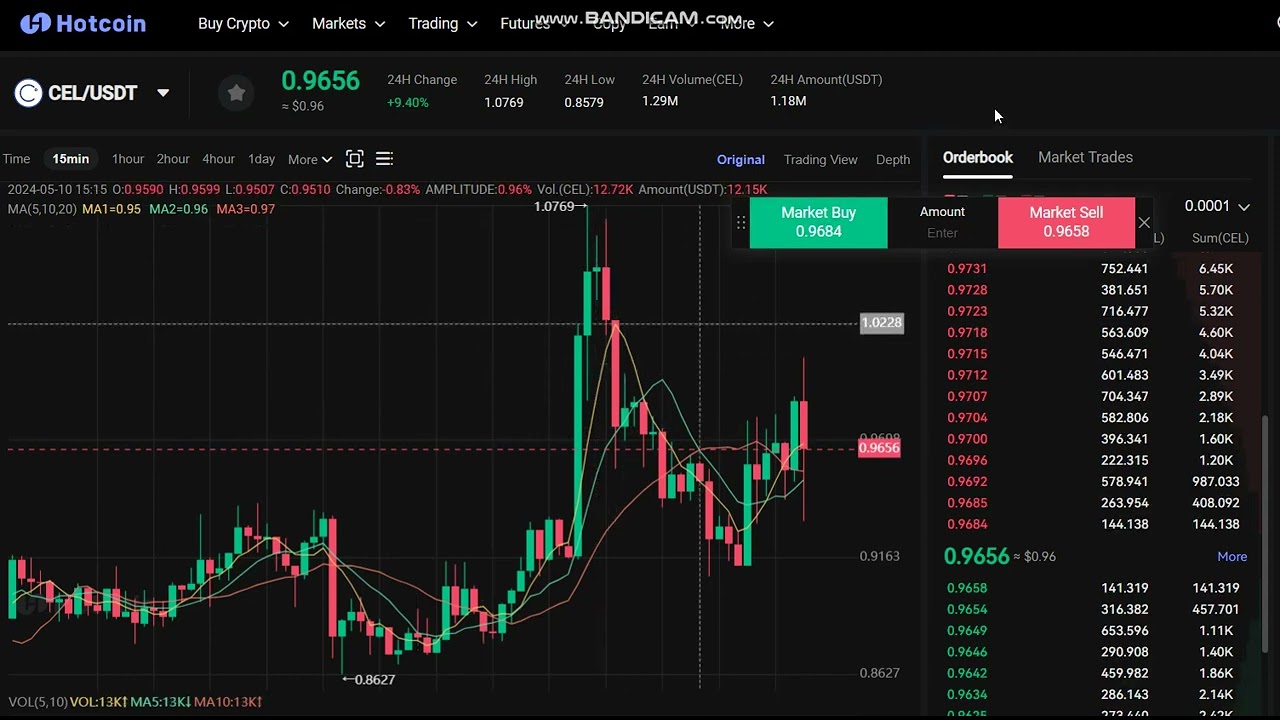The height and width of the screenshot is (720, 1280).
Task: Open the Orderbook tab
Action: click(978, 157)
